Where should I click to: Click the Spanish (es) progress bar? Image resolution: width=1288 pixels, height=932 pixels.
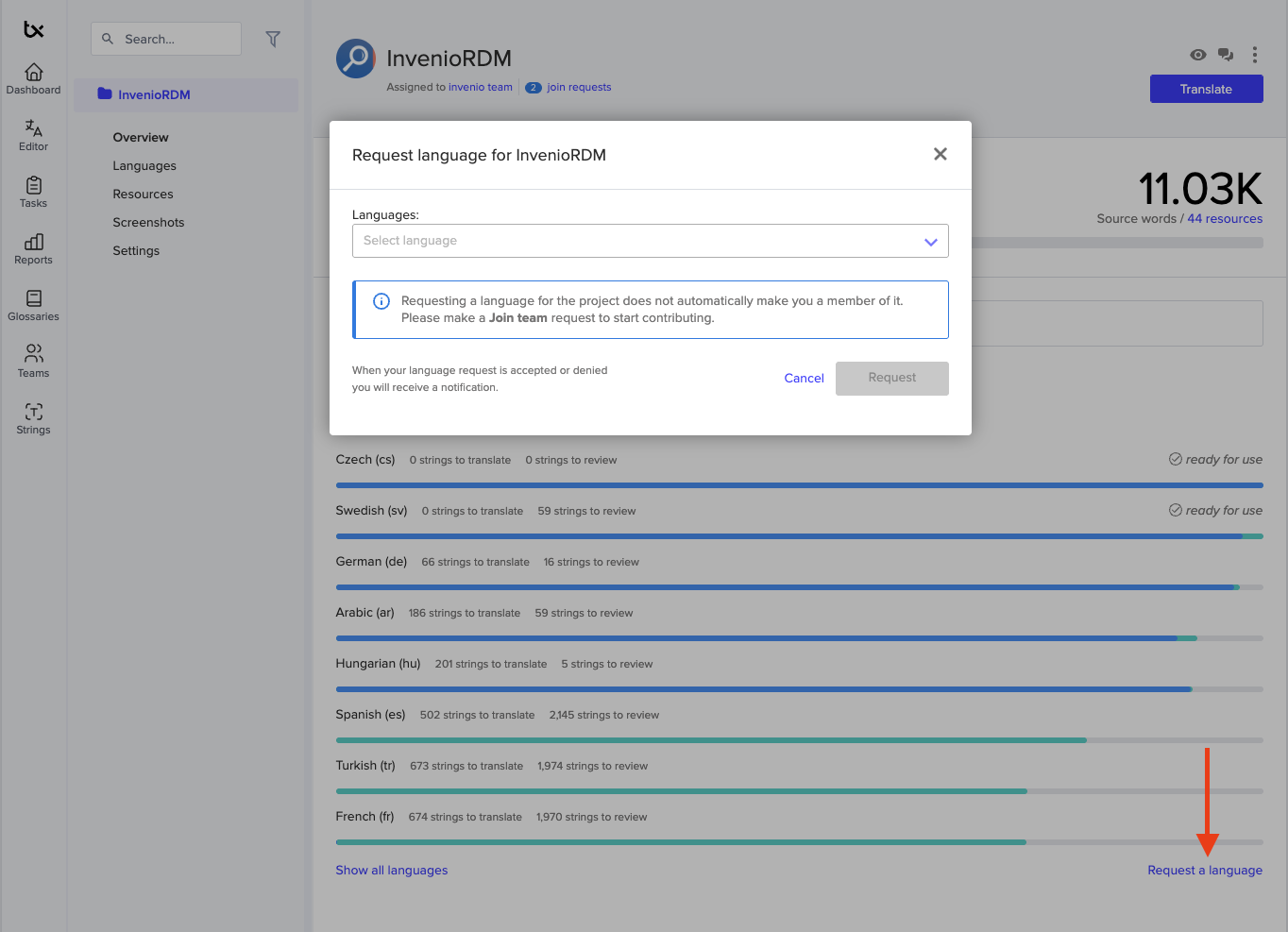click(x=800, y=740)
